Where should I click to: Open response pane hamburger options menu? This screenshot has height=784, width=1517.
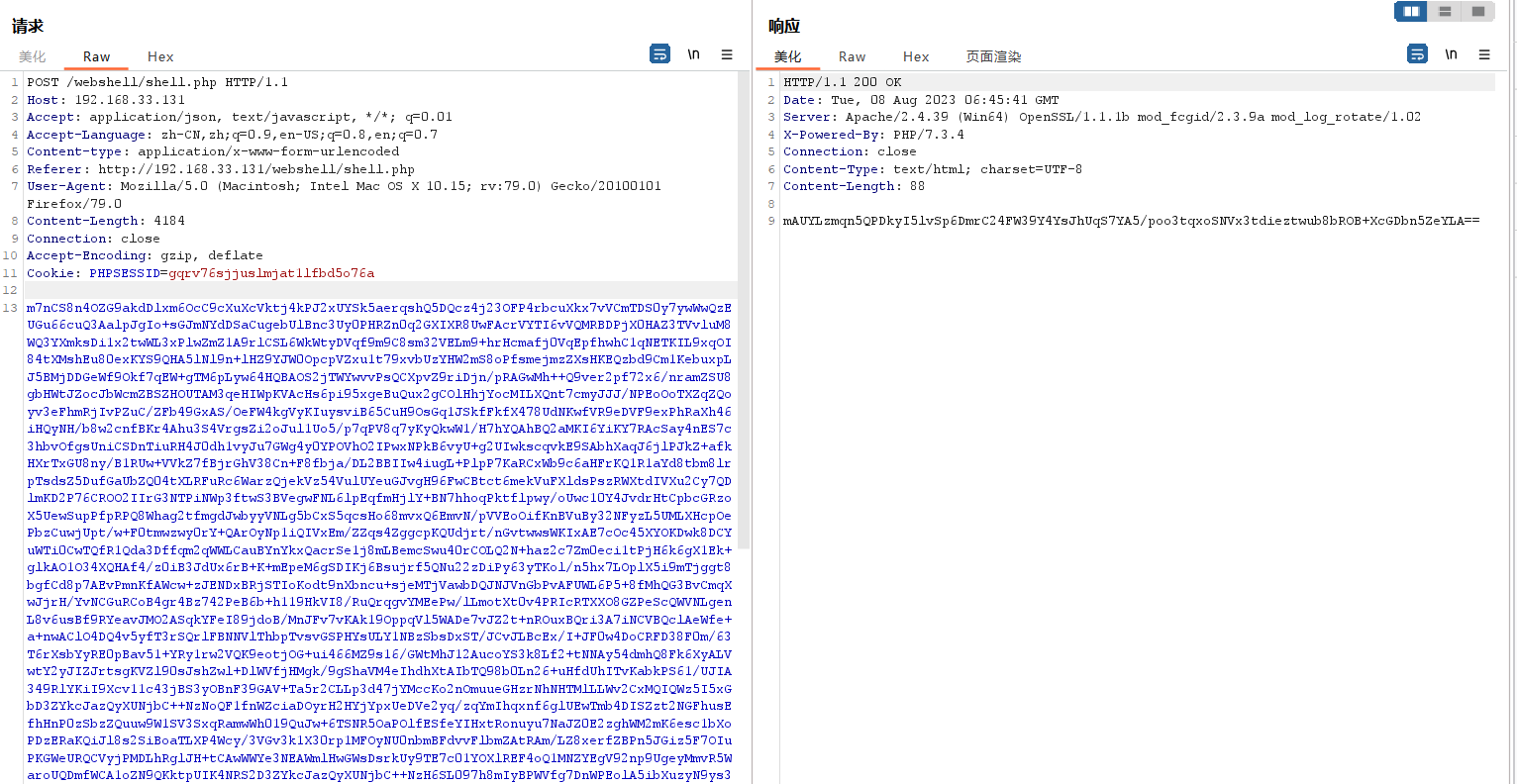coord(1484,54)
